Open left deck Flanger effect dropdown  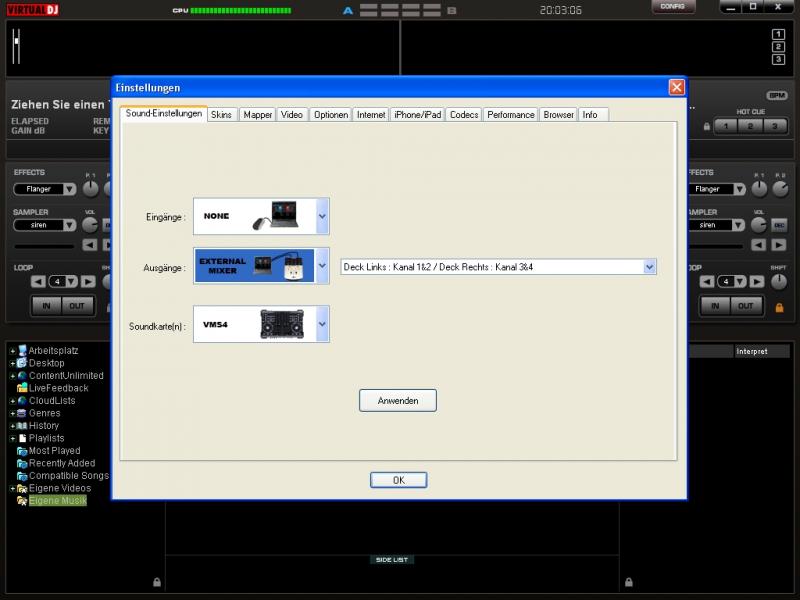pos(70,189)
